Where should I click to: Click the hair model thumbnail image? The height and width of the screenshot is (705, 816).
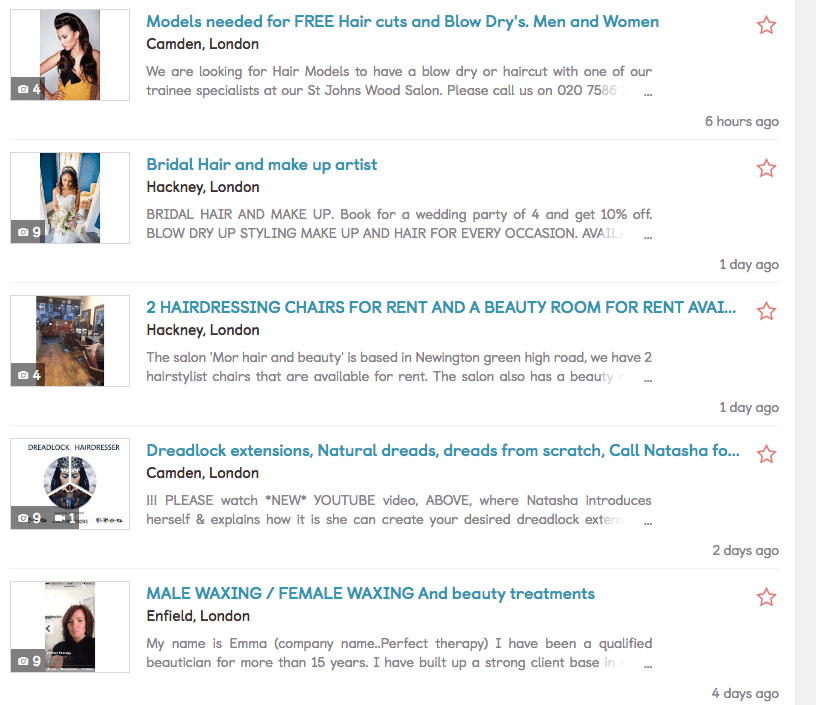70,55
